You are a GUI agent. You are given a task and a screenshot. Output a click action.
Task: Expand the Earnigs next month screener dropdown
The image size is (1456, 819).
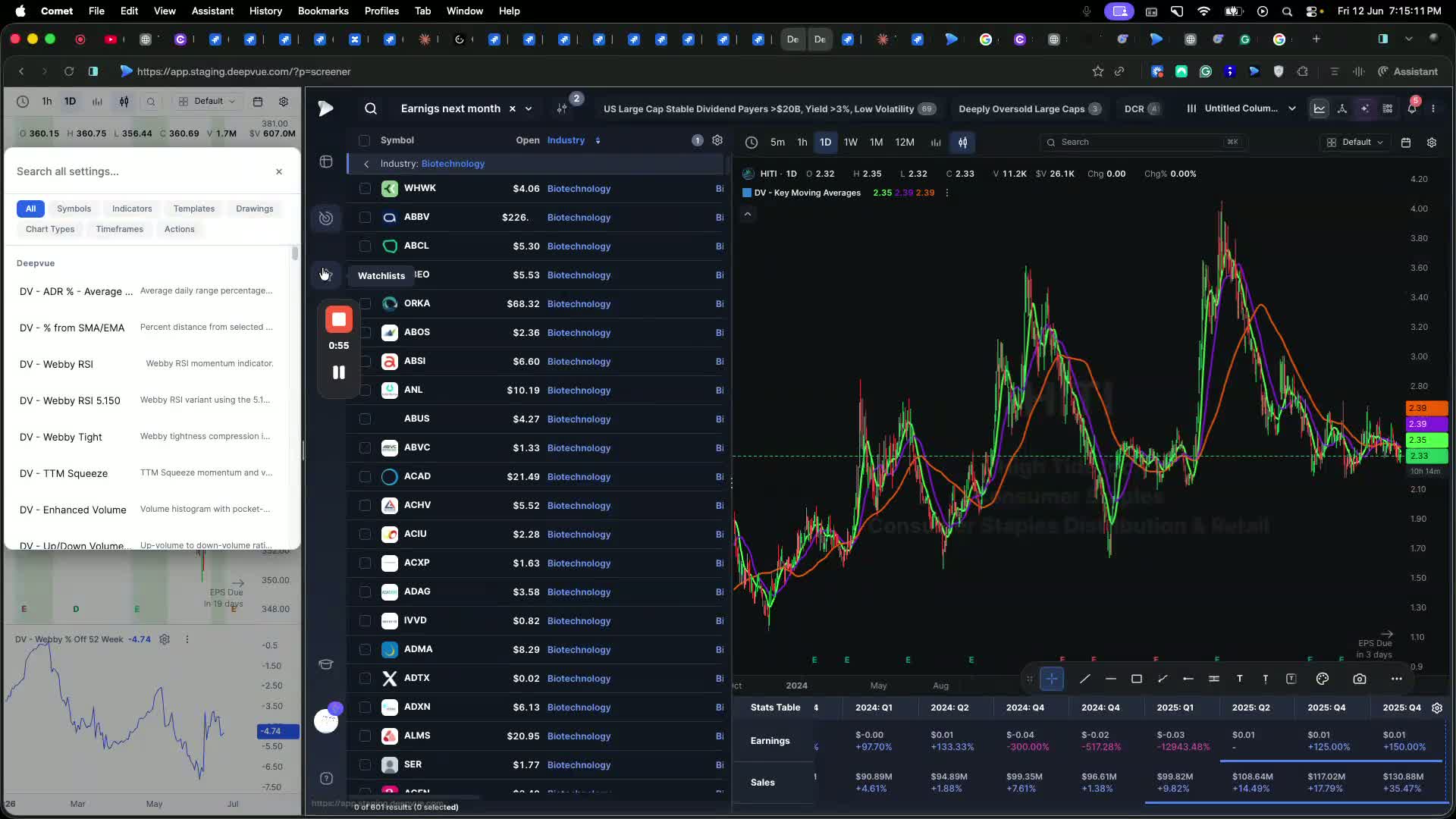(529, 108)
